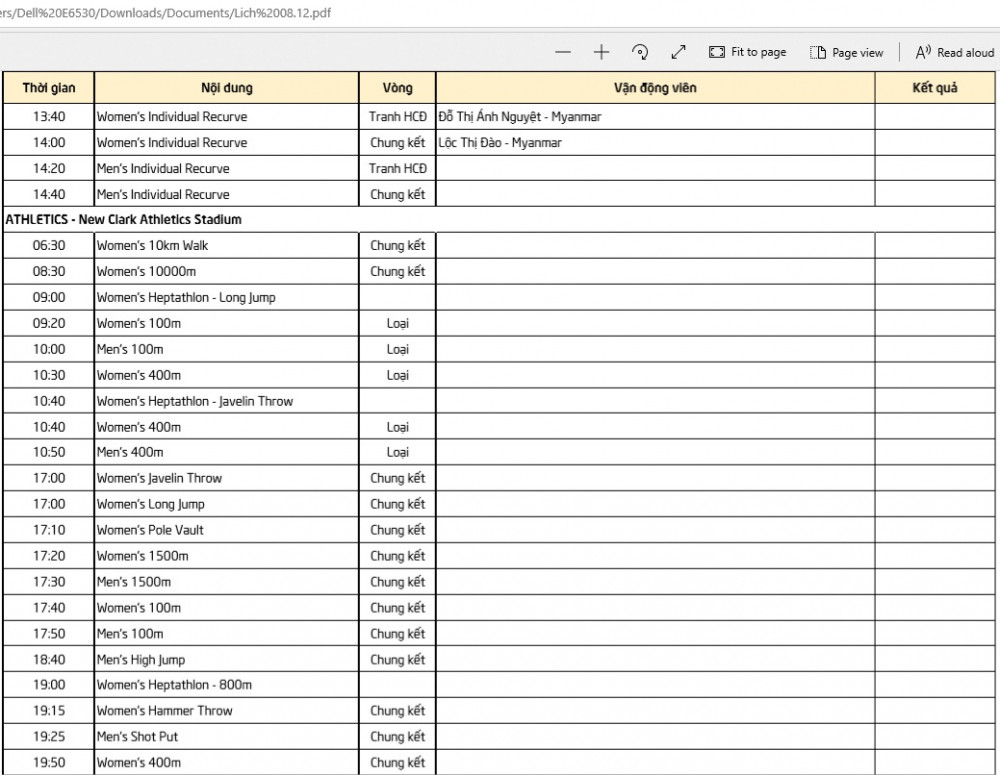Start Read aloud for the document
1000x775 pixels.
pyautogui.click(x=955, y=52)
